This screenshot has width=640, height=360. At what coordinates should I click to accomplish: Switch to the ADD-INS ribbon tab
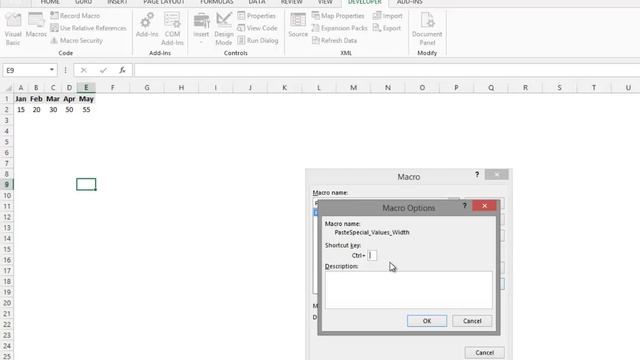(409, 2)
